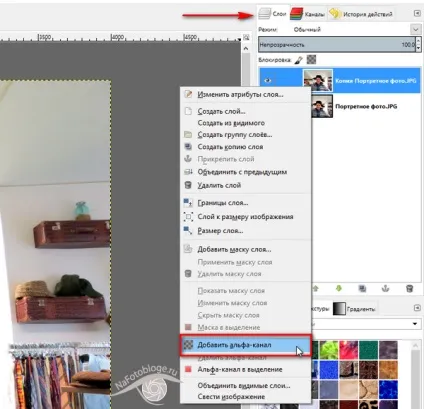This screenshot has height=409, width=424.
Task: Open Размер слоя... menu entry
Action: [x=245, y=231]
